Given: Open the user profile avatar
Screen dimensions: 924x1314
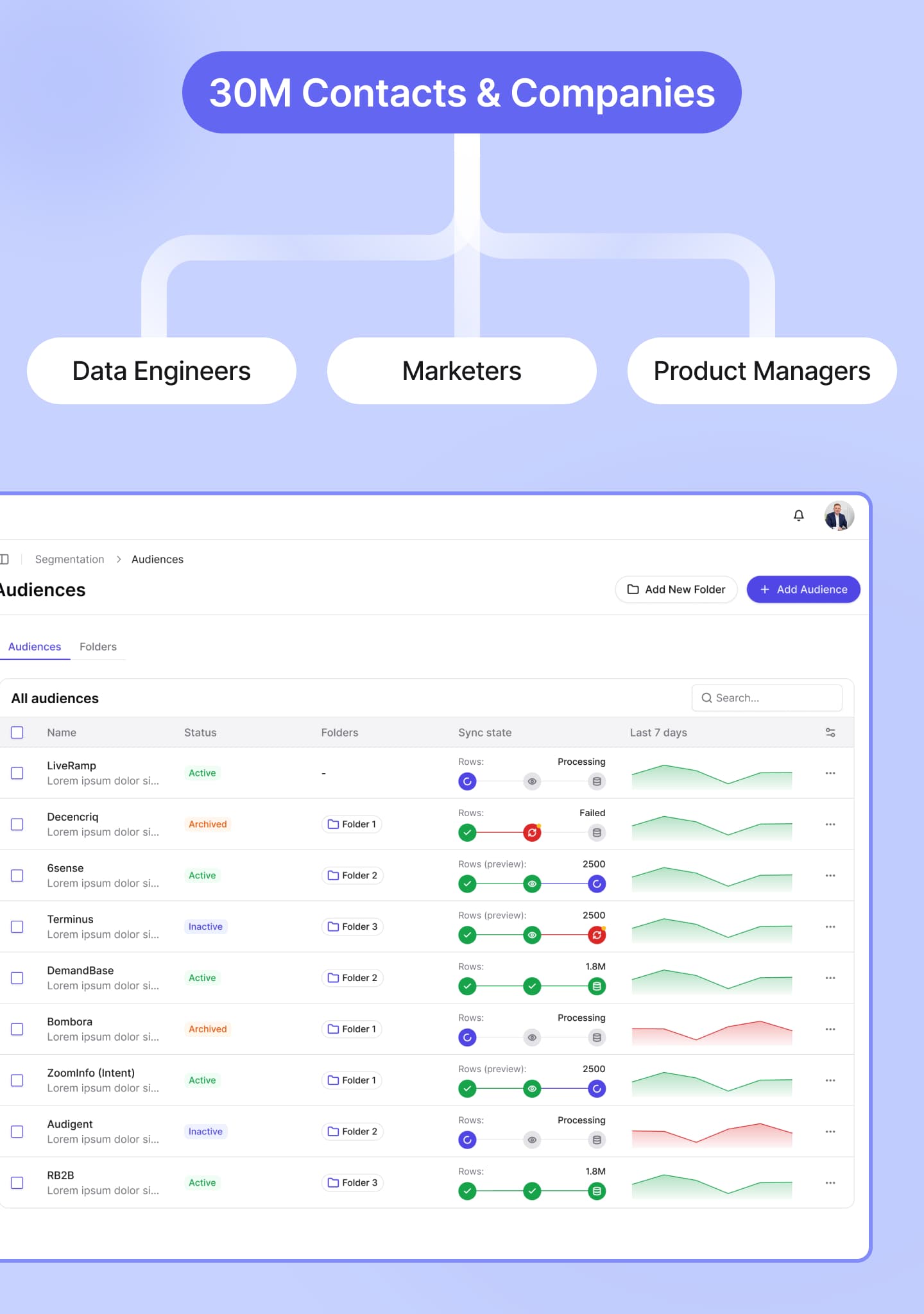Looking at the screenshot, I should 839,515.
